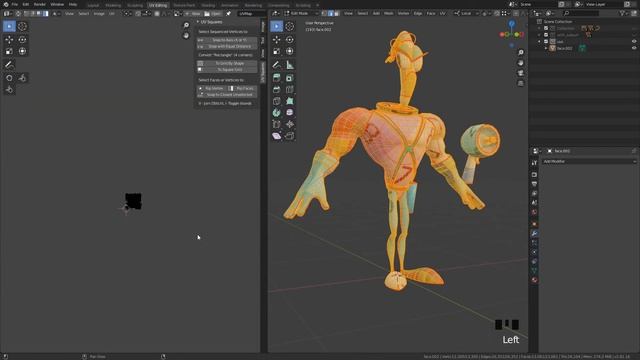This screenshot has width=640, height=360.
Task: Open Modifier properties wrench tab
Action: click(534, 233)
